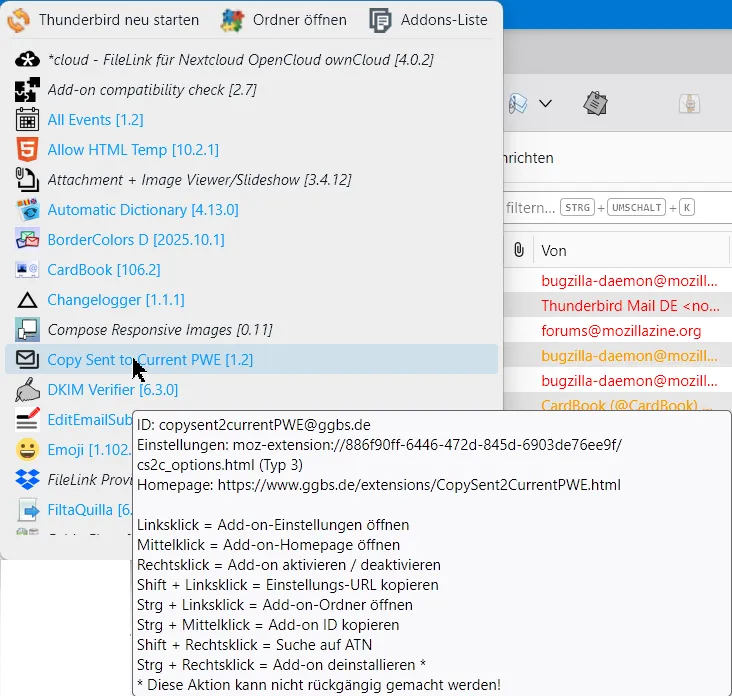Screen dimensions: 732x696
Task: Click the All Events calendar icon
Action: click(x=27, y=120)
